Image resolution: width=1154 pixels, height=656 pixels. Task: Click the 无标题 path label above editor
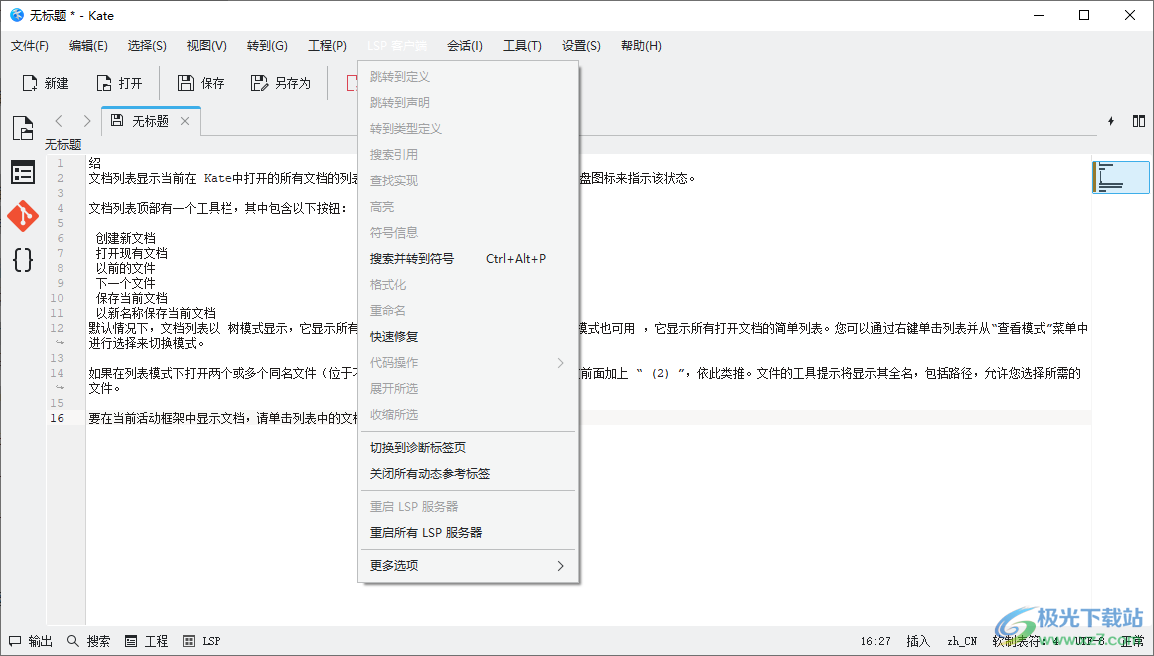(x=63, y=144)
